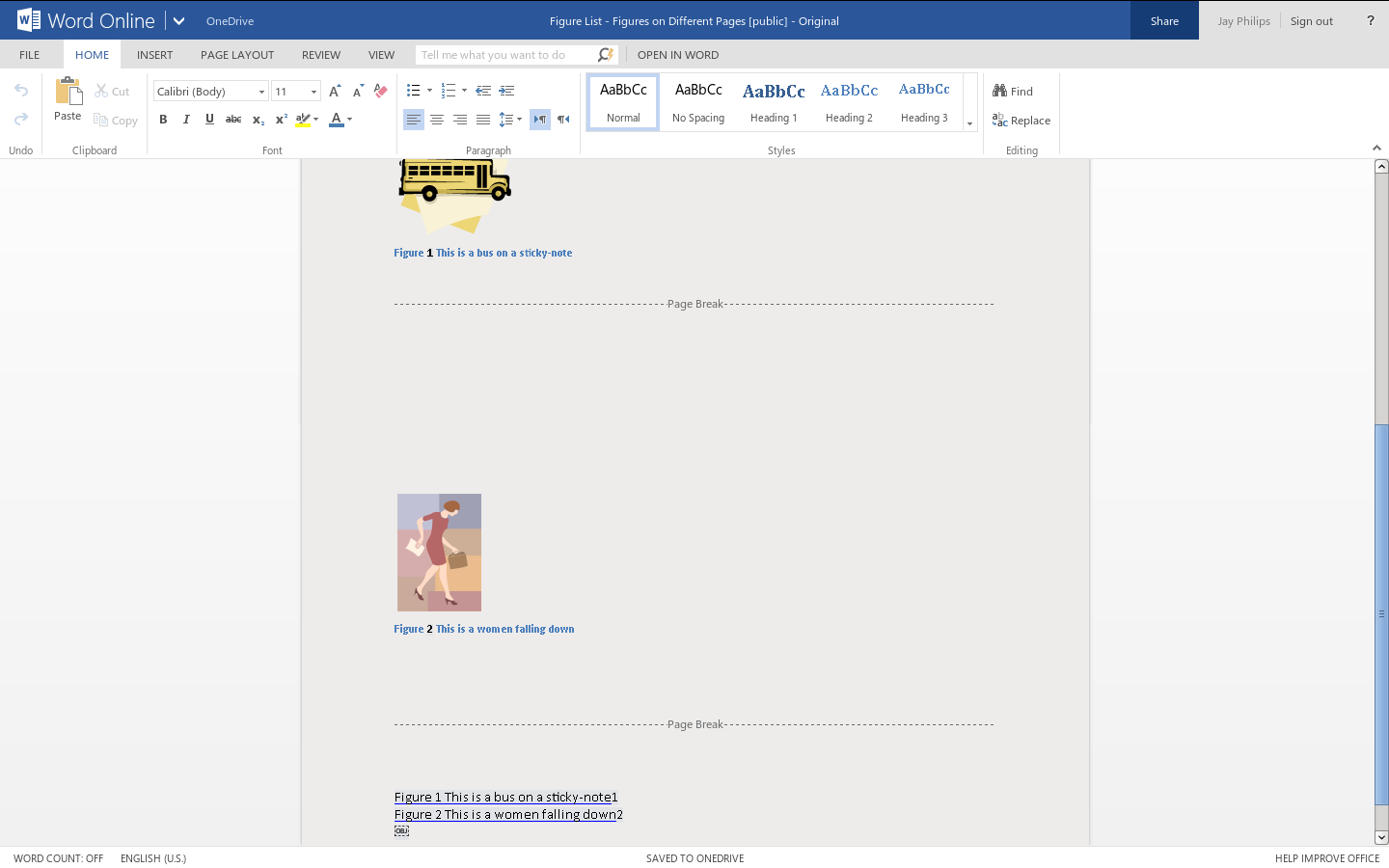Open the PAGE LAYOUT tab
Image resolution: width=1389 pixels, height=868 pixels.
(237, 55)
